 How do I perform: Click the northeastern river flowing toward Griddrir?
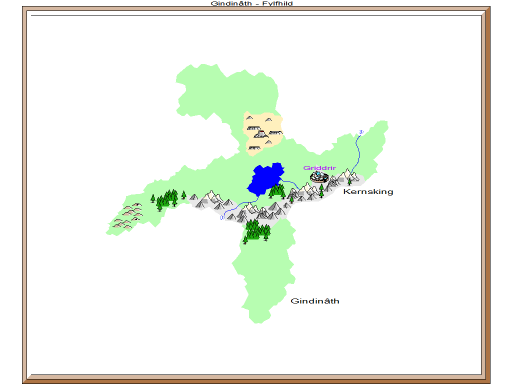point(357,152)
